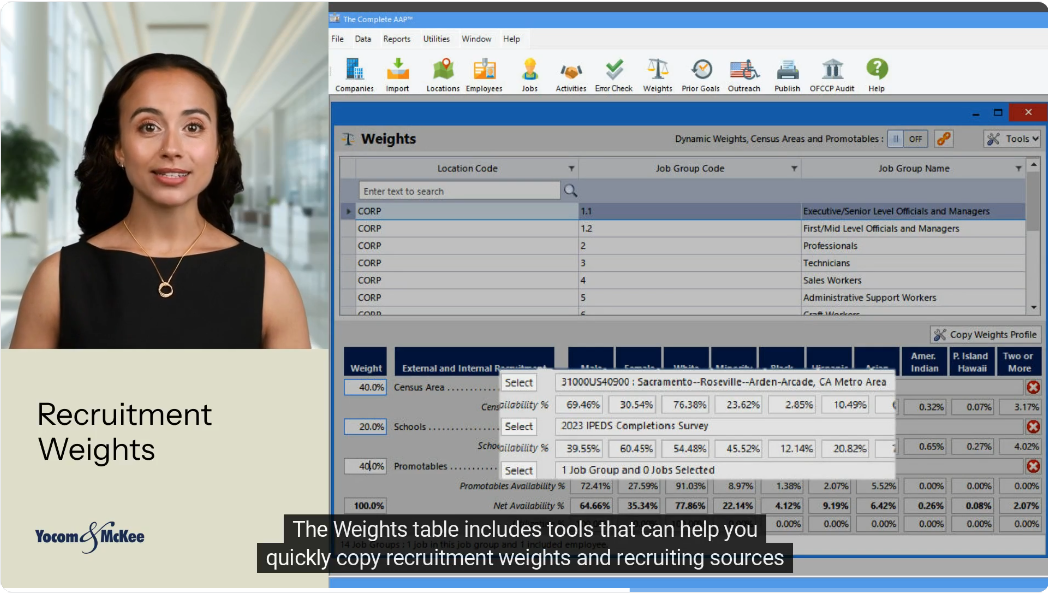Remove the Schools row with red X

pyautogui.click(x=1033, y=426)
